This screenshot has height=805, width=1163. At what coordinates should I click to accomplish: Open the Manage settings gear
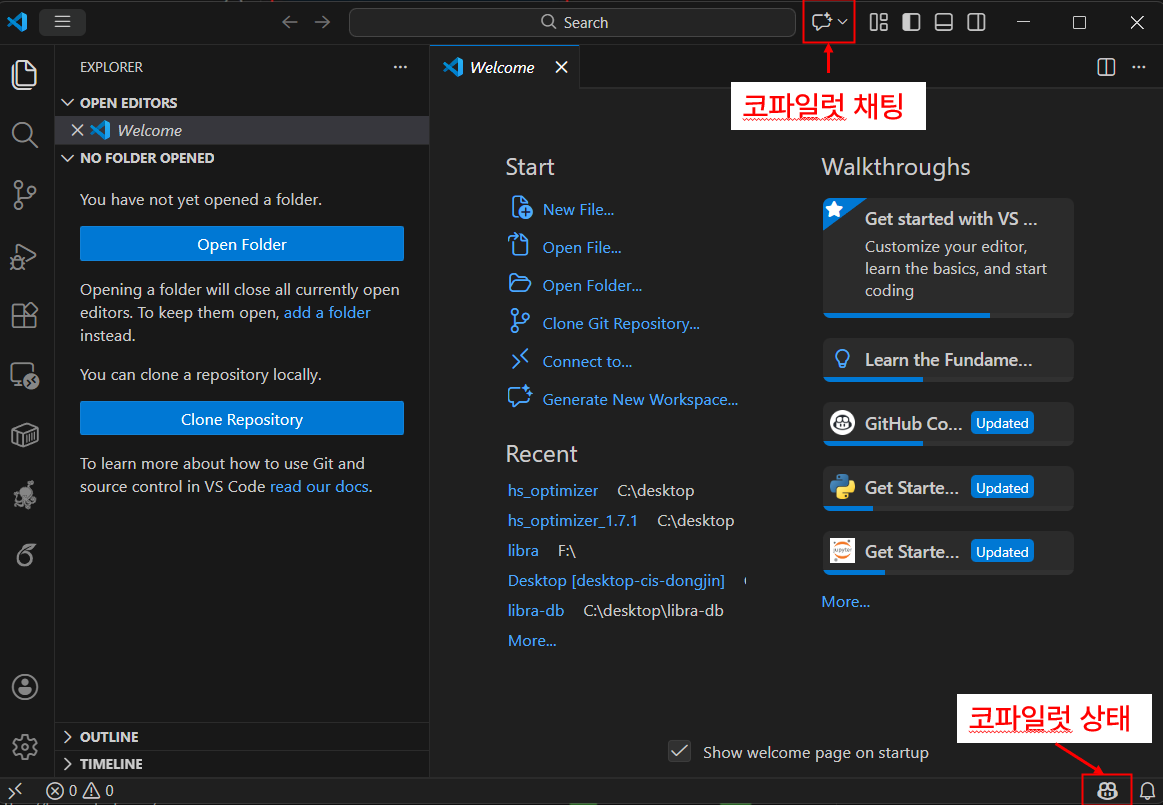[x=25, y=747]
